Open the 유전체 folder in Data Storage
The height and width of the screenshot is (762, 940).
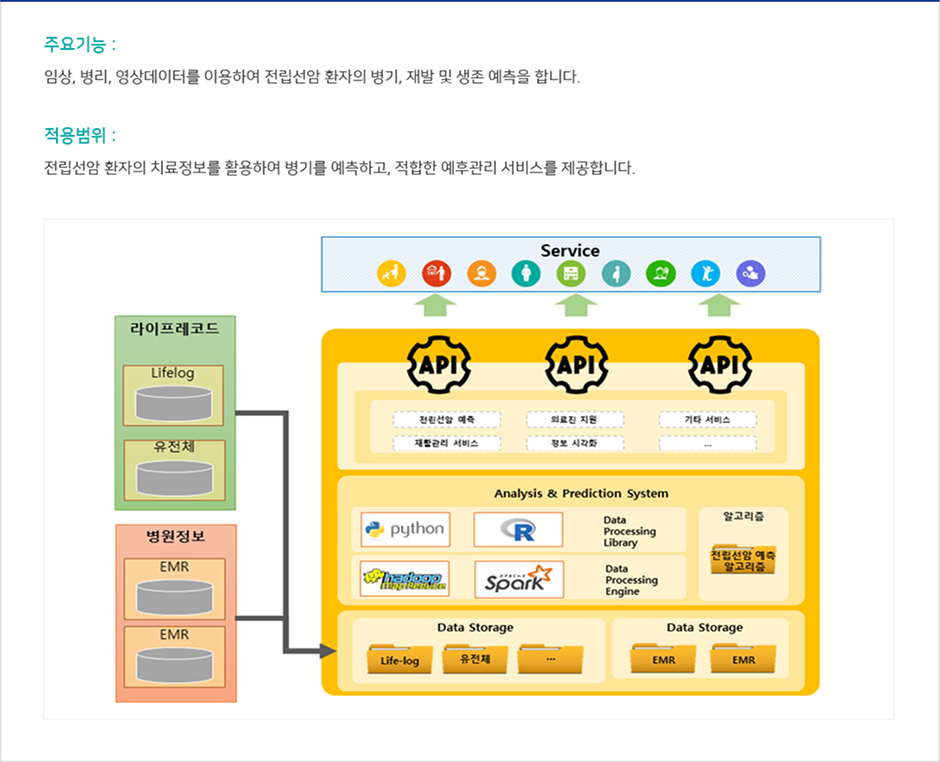475,659
